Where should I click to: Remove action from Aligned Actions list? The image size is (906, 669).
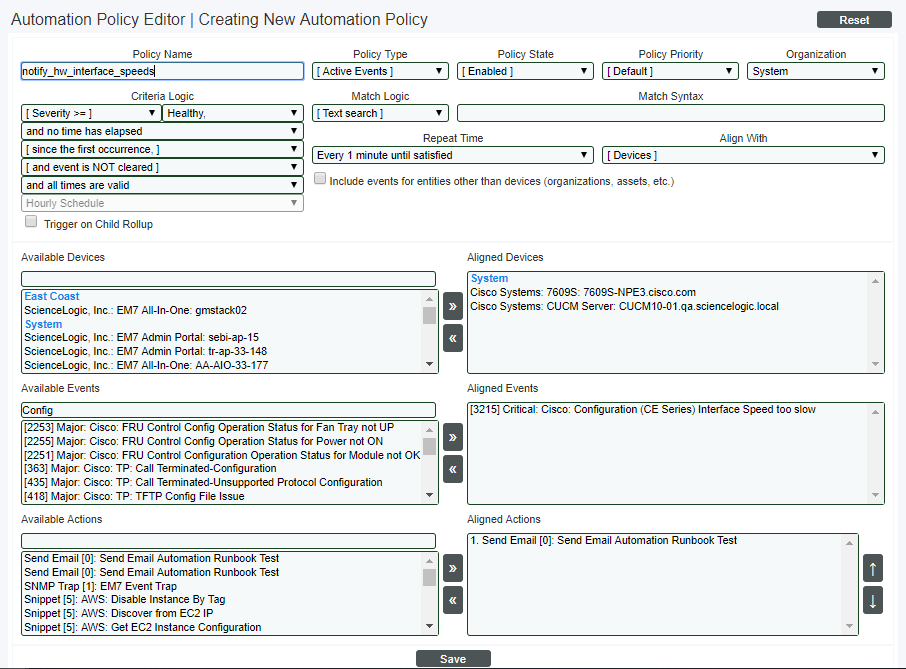pyautogui.click(x=453, y=600)
